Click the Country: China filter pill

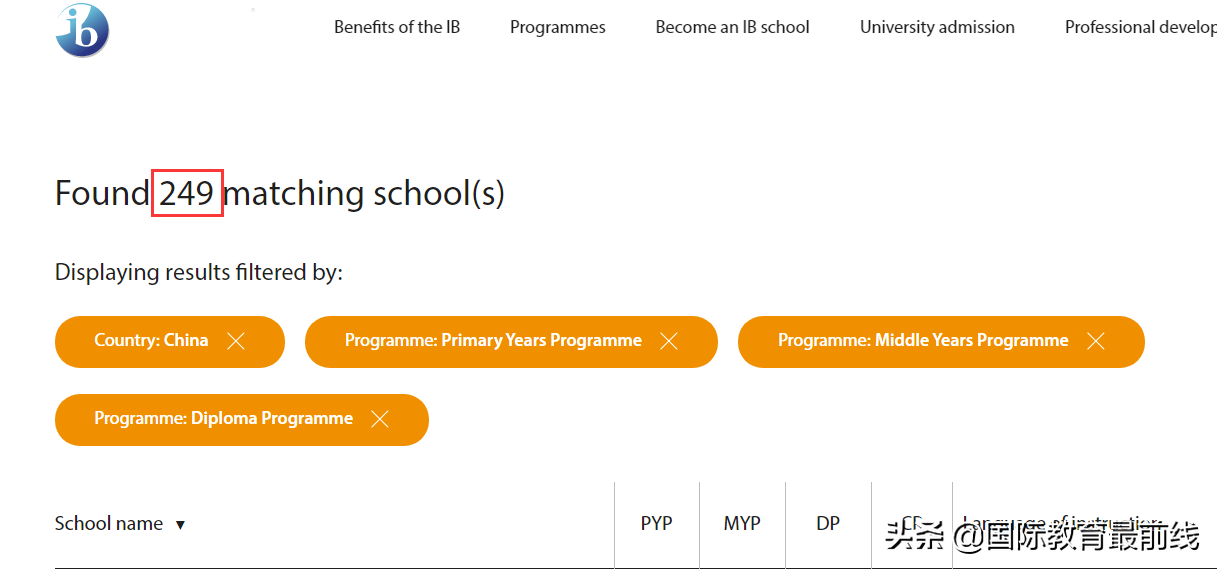coord(151,341)
